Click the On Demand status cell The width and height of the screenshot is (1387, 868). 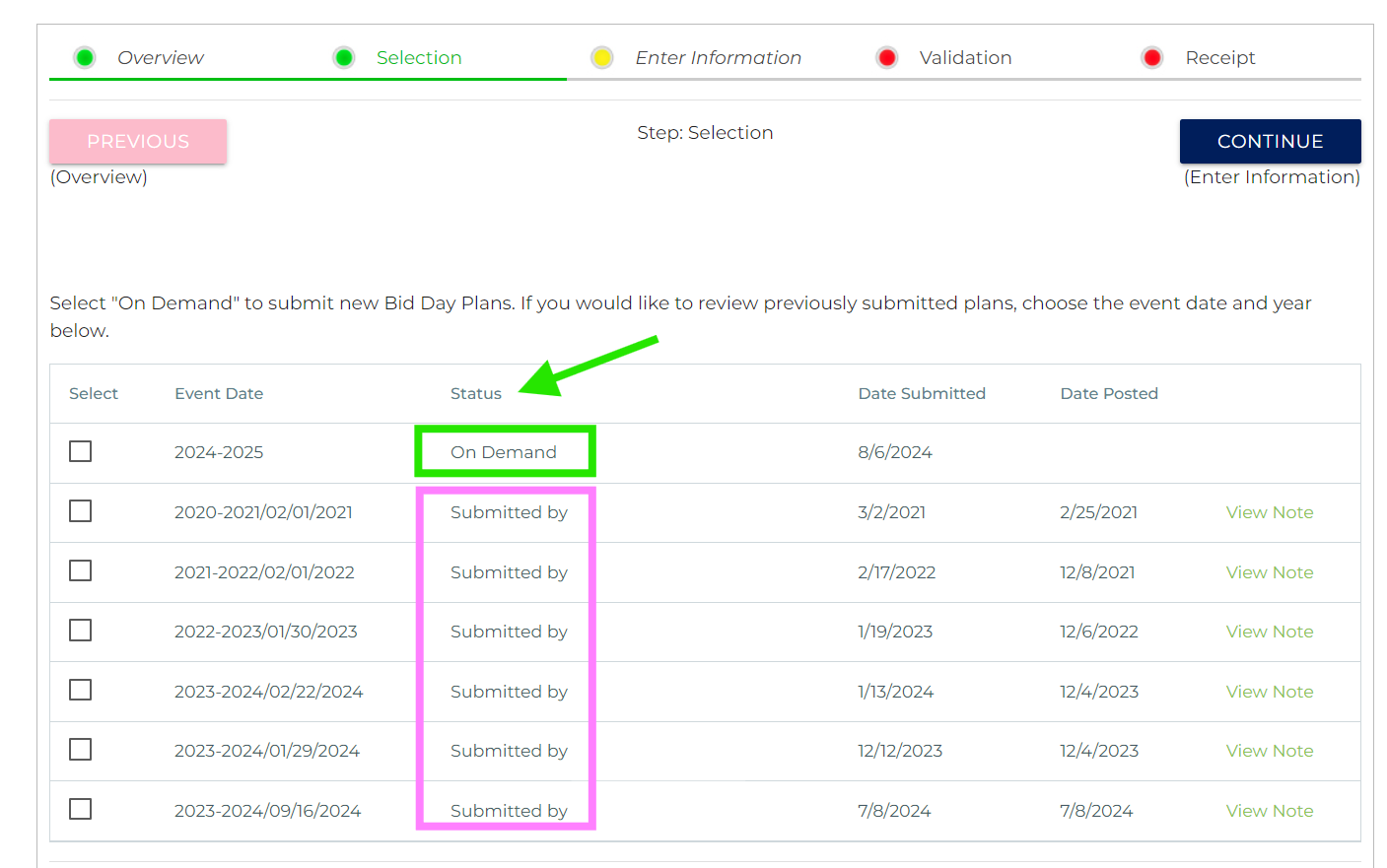(504, 452)
